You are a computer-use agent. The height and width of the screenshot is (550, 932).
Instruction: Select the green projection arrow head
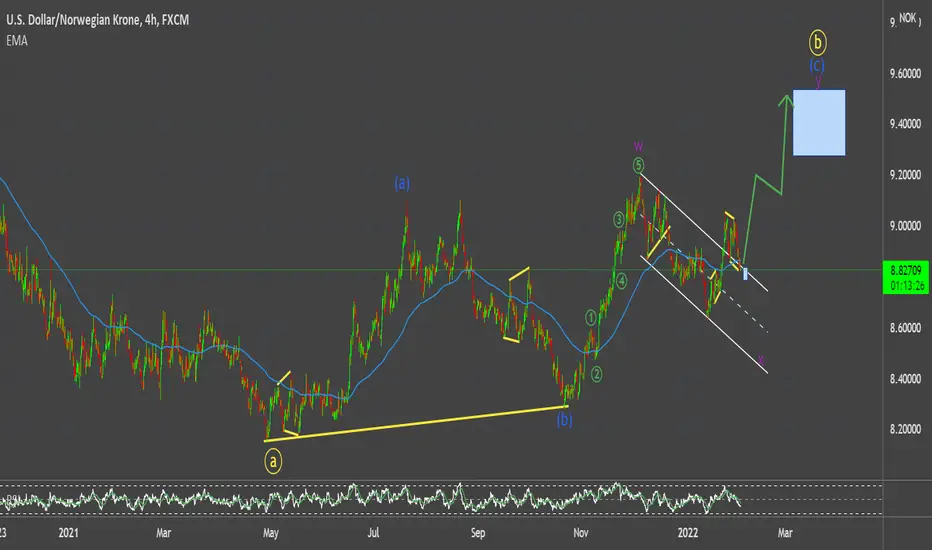pos(786,100)
